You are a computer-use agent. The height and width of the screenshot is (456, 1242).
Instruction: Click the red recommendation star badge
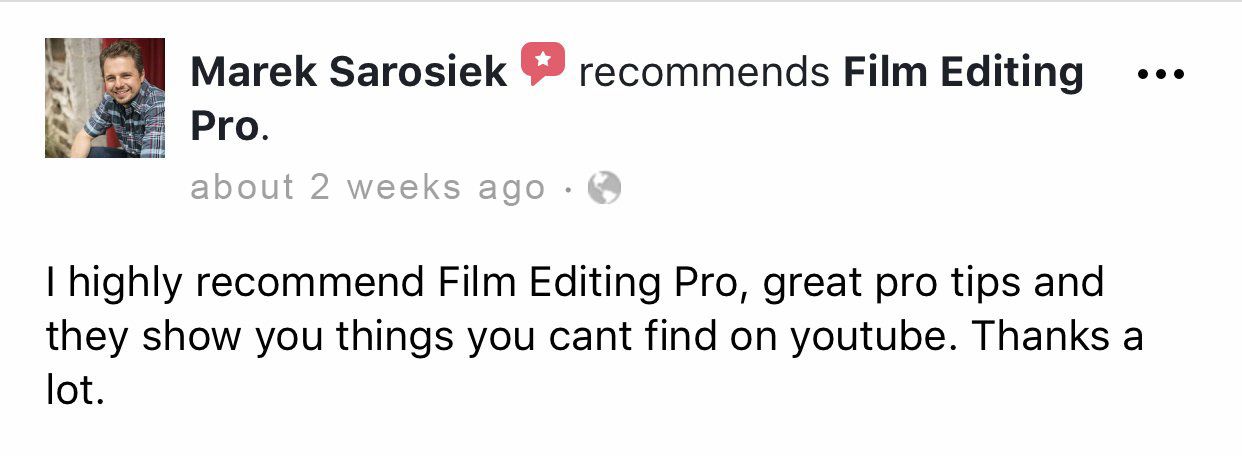pos(543,64)
